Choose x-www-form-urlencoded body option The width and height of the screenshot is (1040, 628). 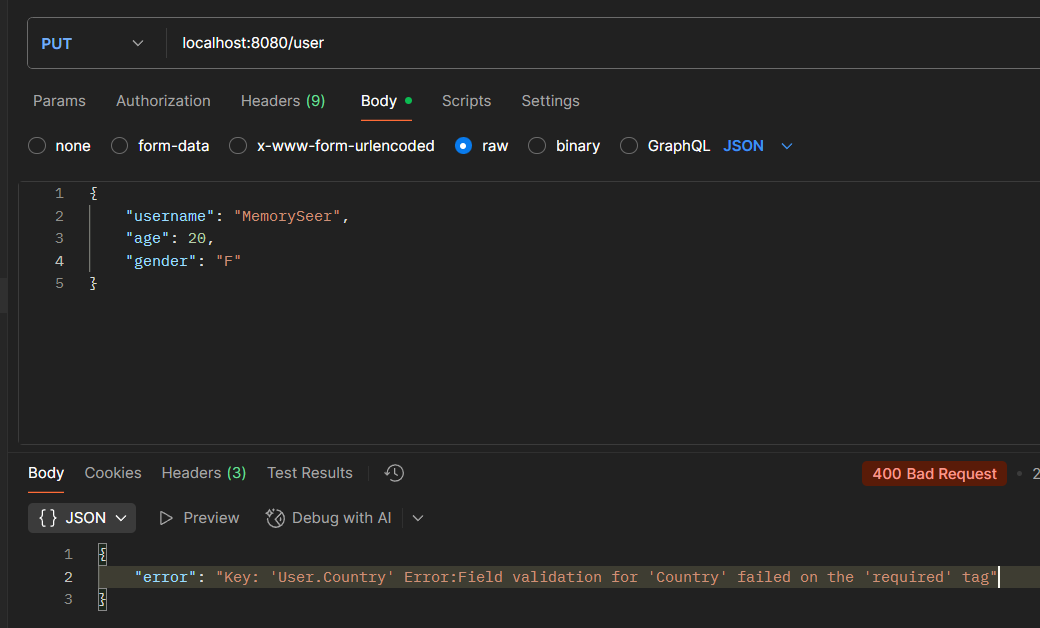coord(238,146)
